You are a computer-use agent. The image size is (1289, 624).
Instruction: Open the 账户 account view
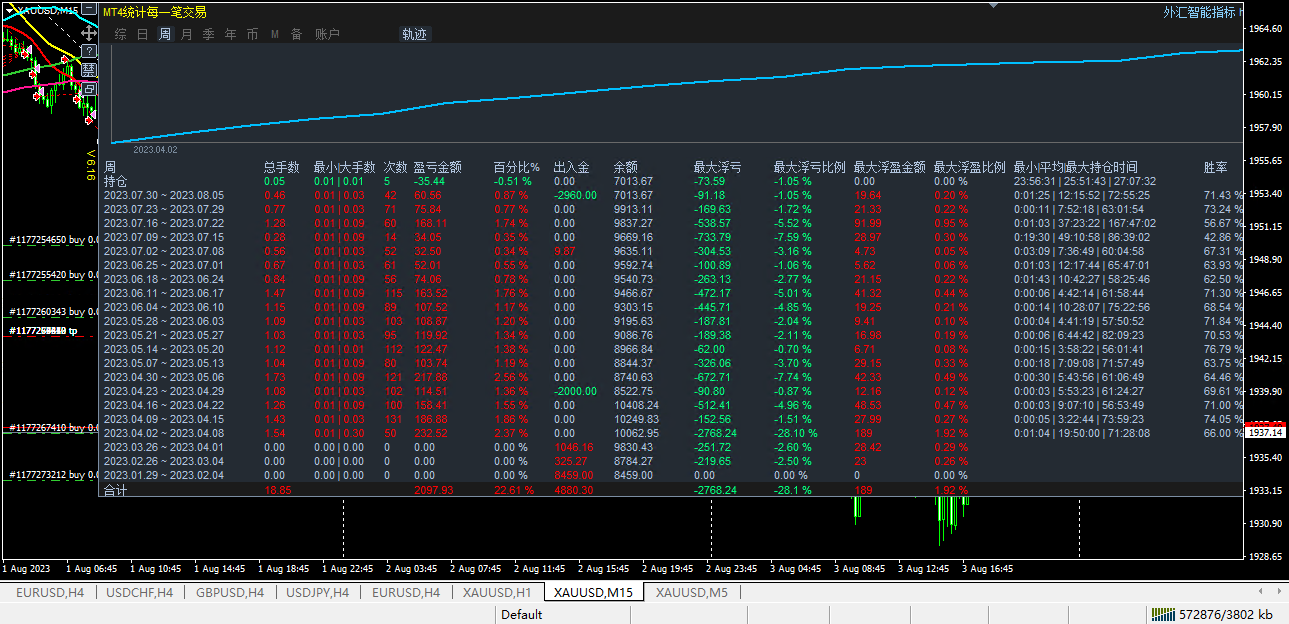327,34
